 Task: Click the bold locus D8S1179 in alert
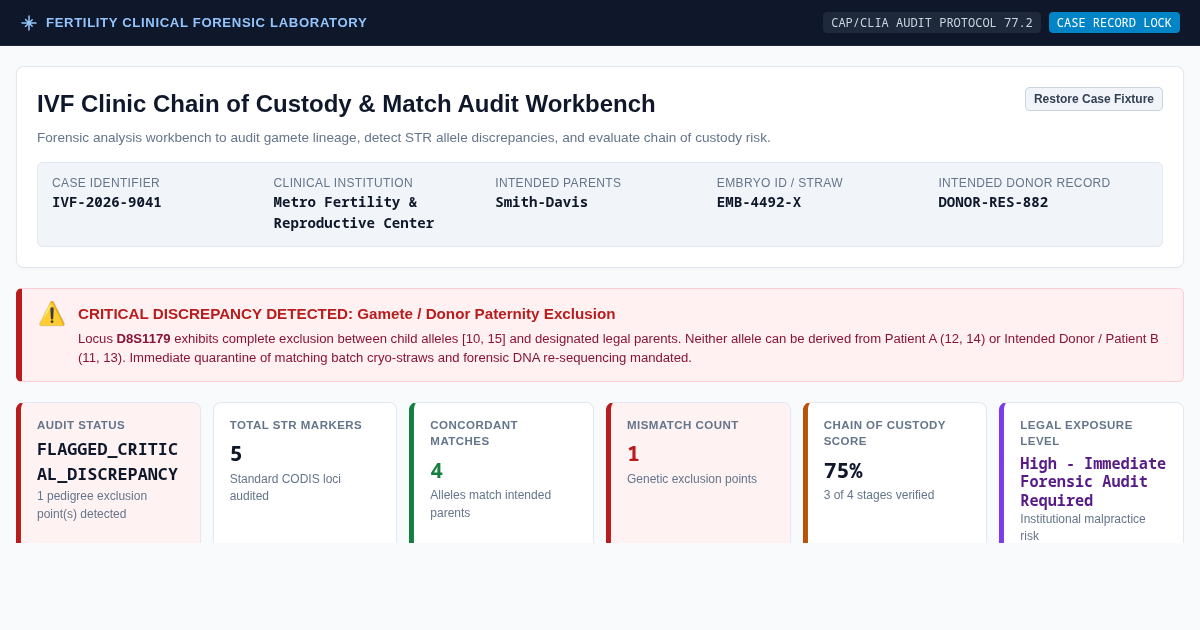pos(143,339)
